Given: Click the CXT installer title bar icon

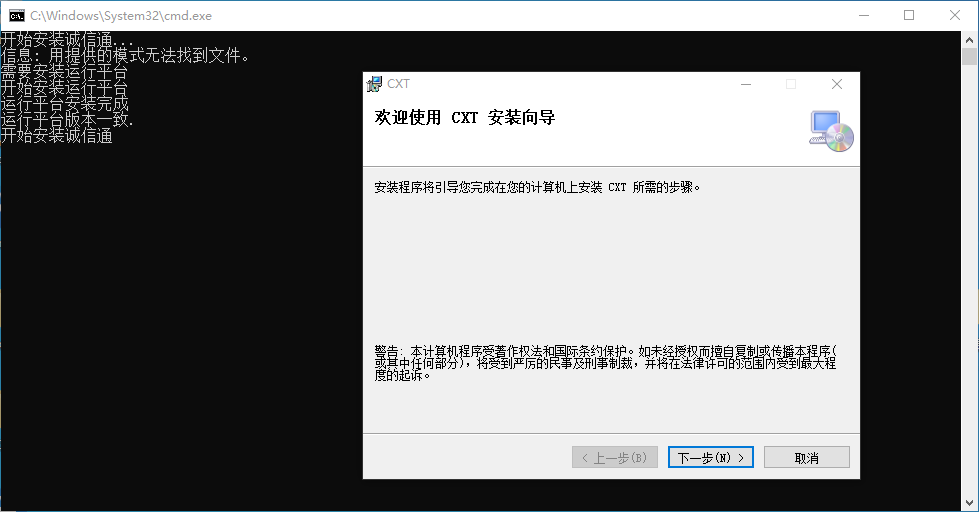Looking at the screenshot, I should click(x=374, y=84).
